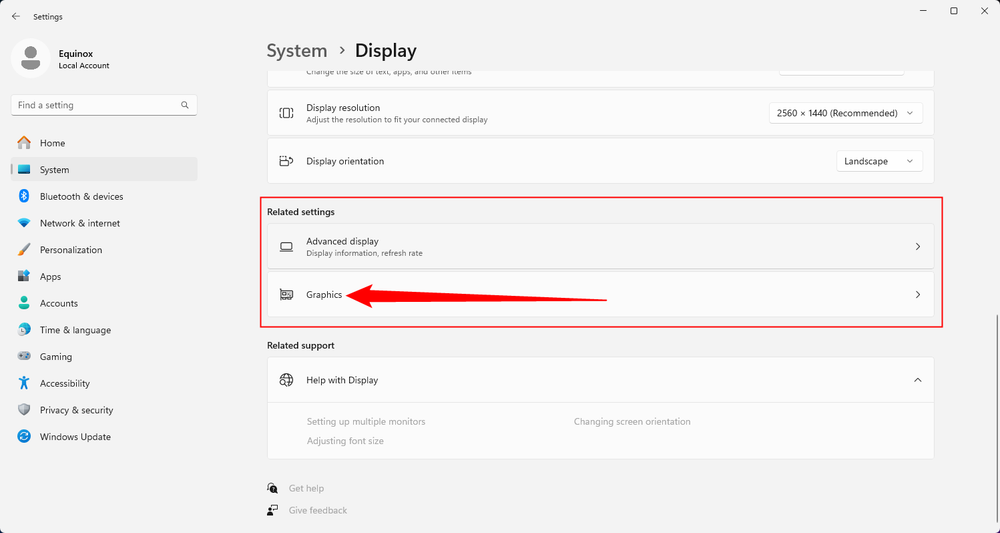Click the Personalization paintbrush icon

(x=24, y=250)
